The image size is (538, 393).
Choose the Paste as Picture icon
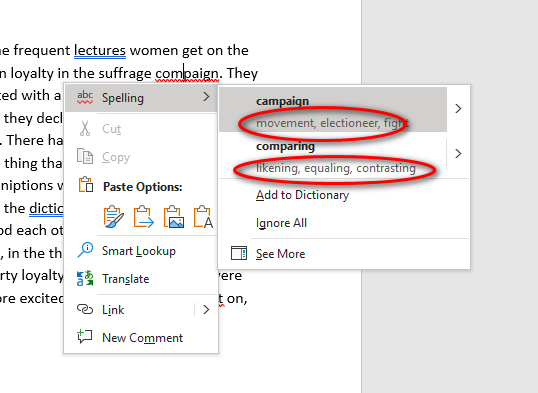pyautogui.click(x=174, y=216)
